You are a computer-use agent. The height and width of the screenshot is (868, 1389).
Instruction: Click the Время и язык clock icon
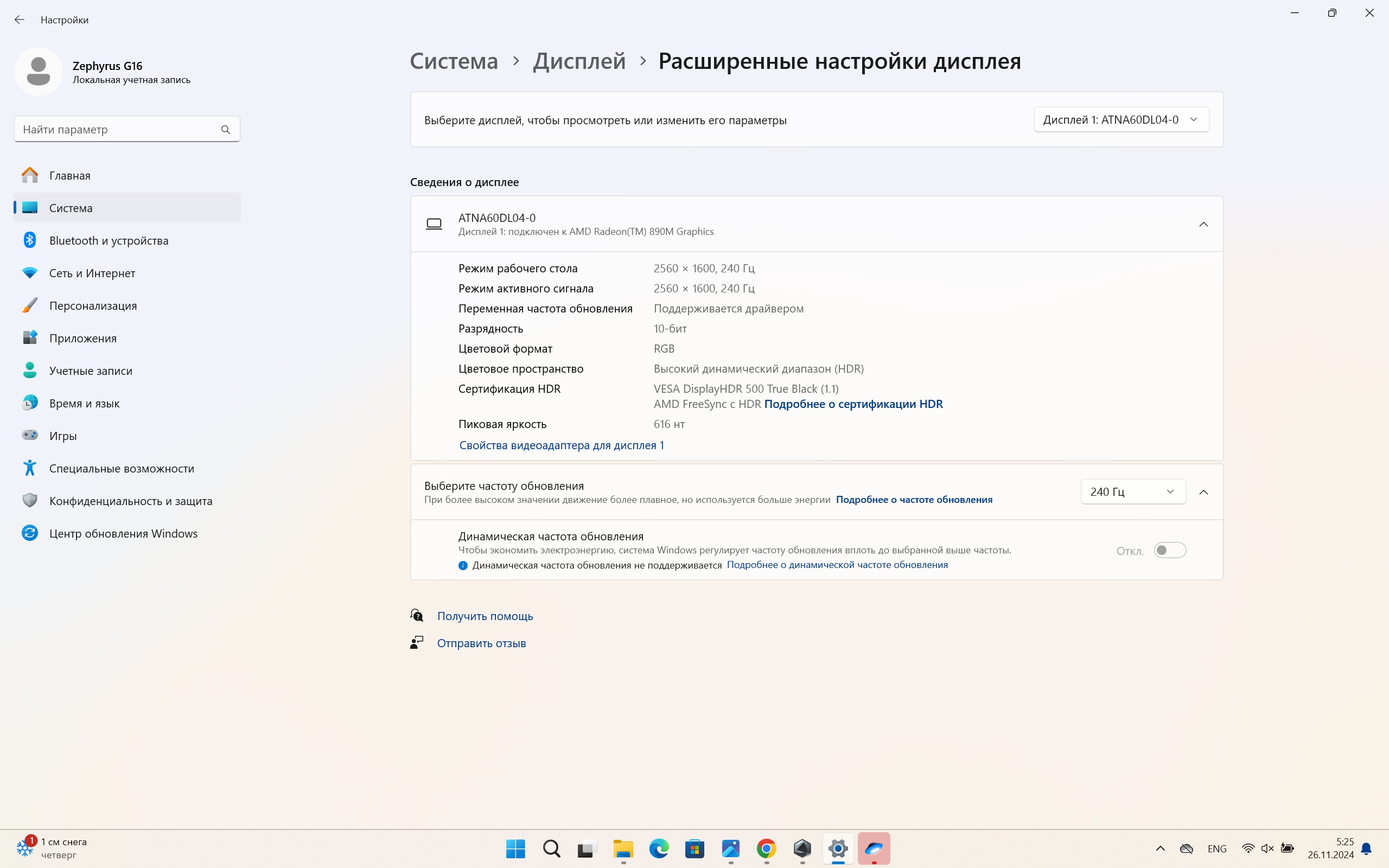tap(30, 403)
